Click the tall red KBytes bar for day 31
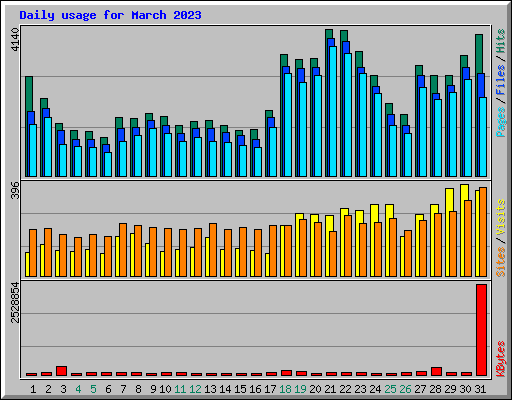This screenshot has width=512, height=400. [x=481, y=330]
